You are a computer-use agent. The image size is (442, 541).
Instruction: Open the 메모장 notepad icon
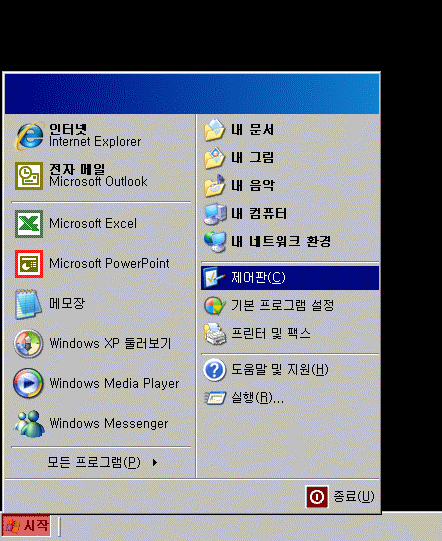28,304
